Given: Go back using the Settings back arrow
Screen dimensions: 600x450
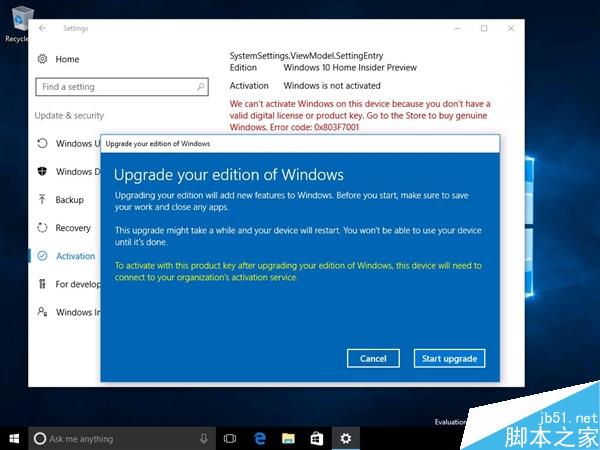Looking at the screenshot, I should click(x=42, y=28).
